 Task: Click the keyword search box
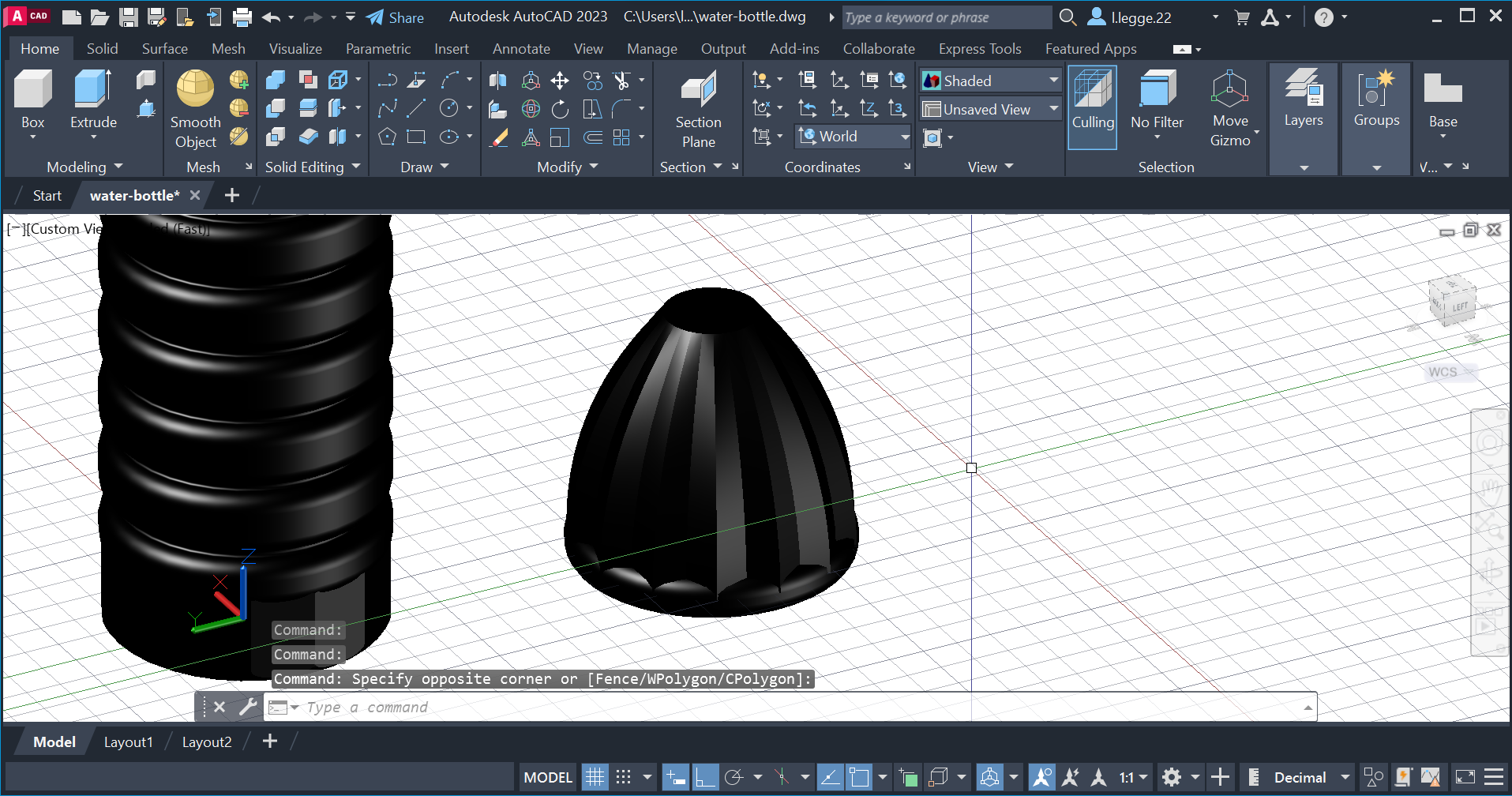coord(946,17)
